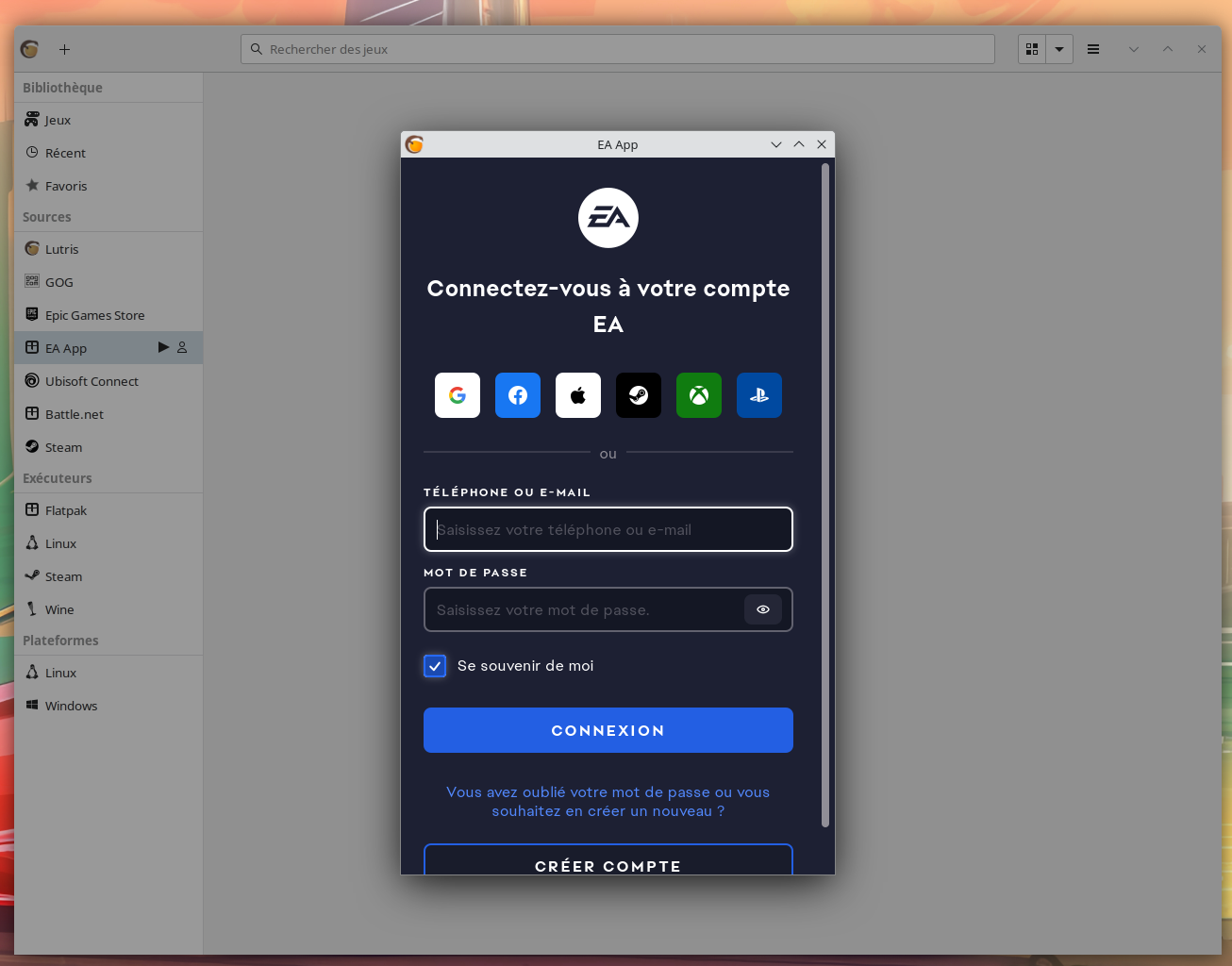Click the add game plus icon

(x=64, y=49)
